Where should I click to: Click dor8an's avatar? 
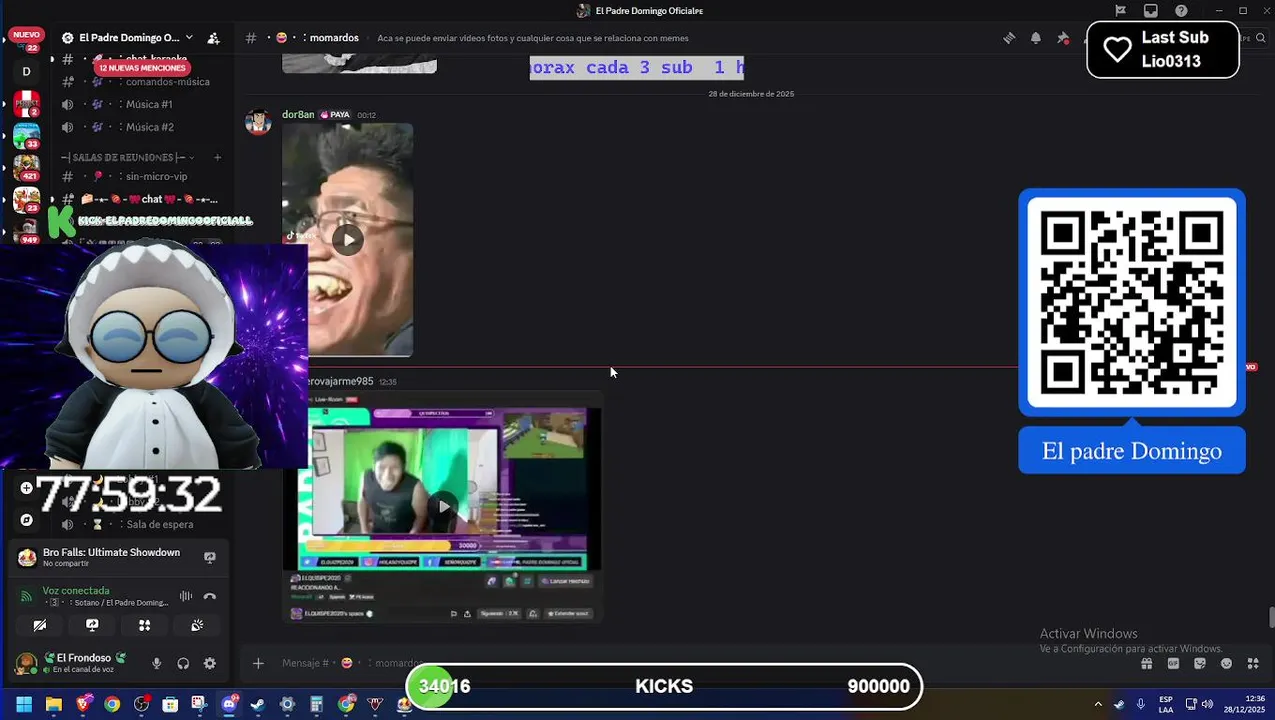259,122
